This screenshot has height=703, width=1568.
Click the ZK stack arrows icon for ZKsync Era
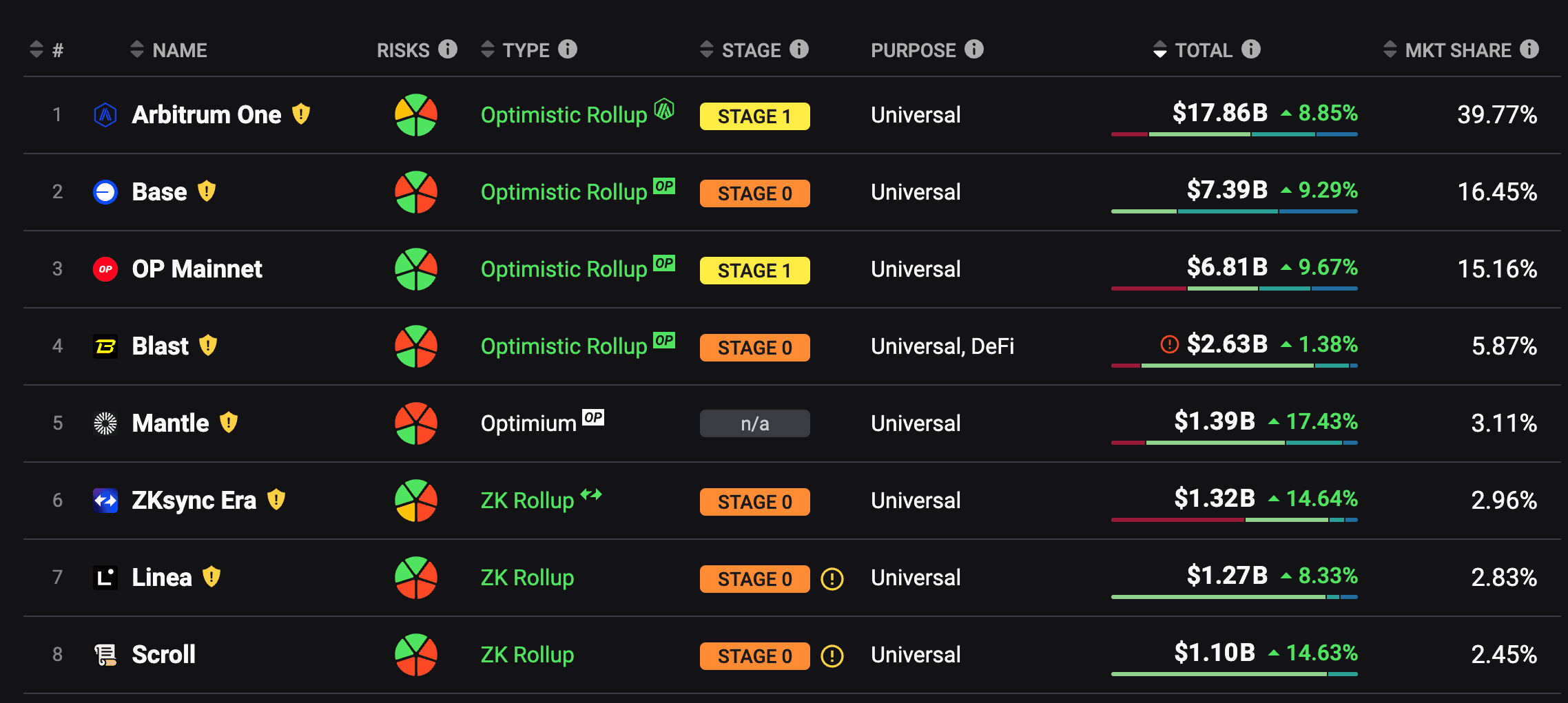pyautogui.click(x=591, y=494)
